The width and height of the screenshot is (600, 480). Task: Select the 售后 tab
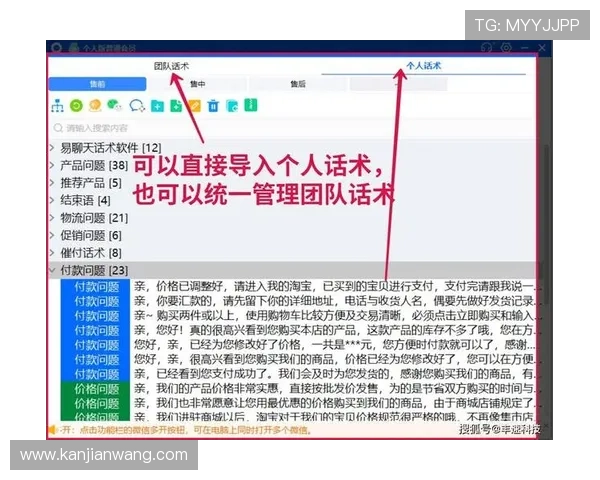(298, 84)
